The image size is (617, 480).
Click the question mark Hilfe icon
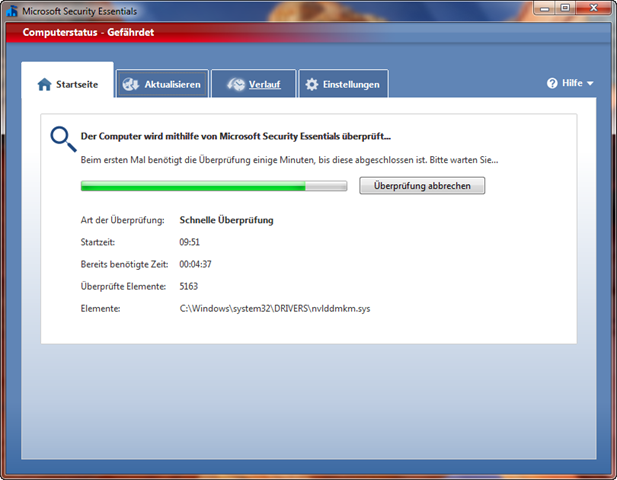[x=552, y=84]
